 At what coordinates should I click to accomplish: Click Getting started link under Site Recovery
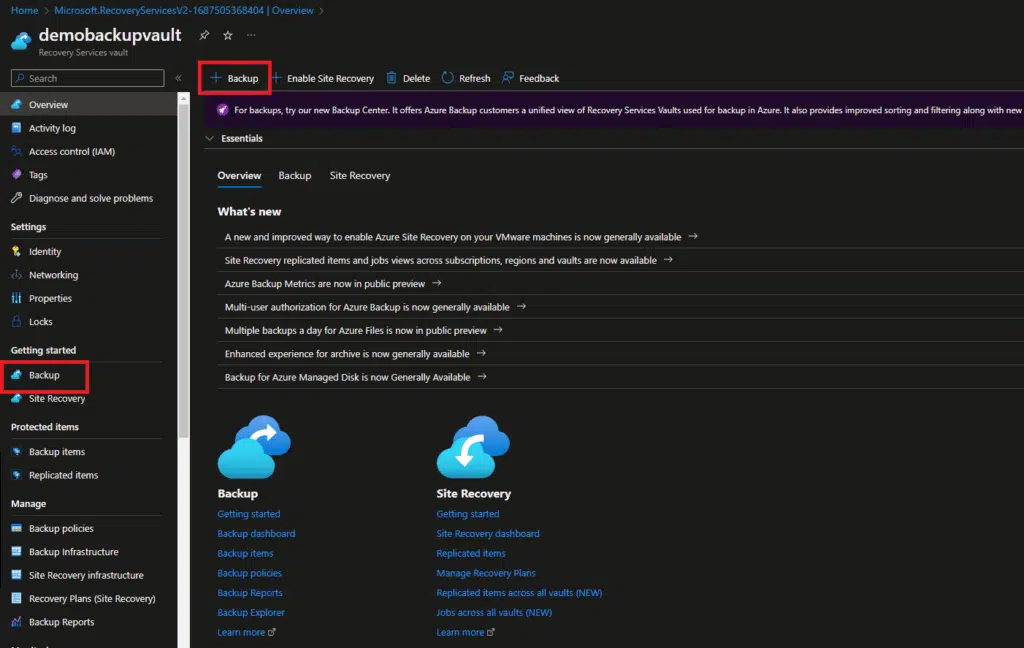pos(468,514)
